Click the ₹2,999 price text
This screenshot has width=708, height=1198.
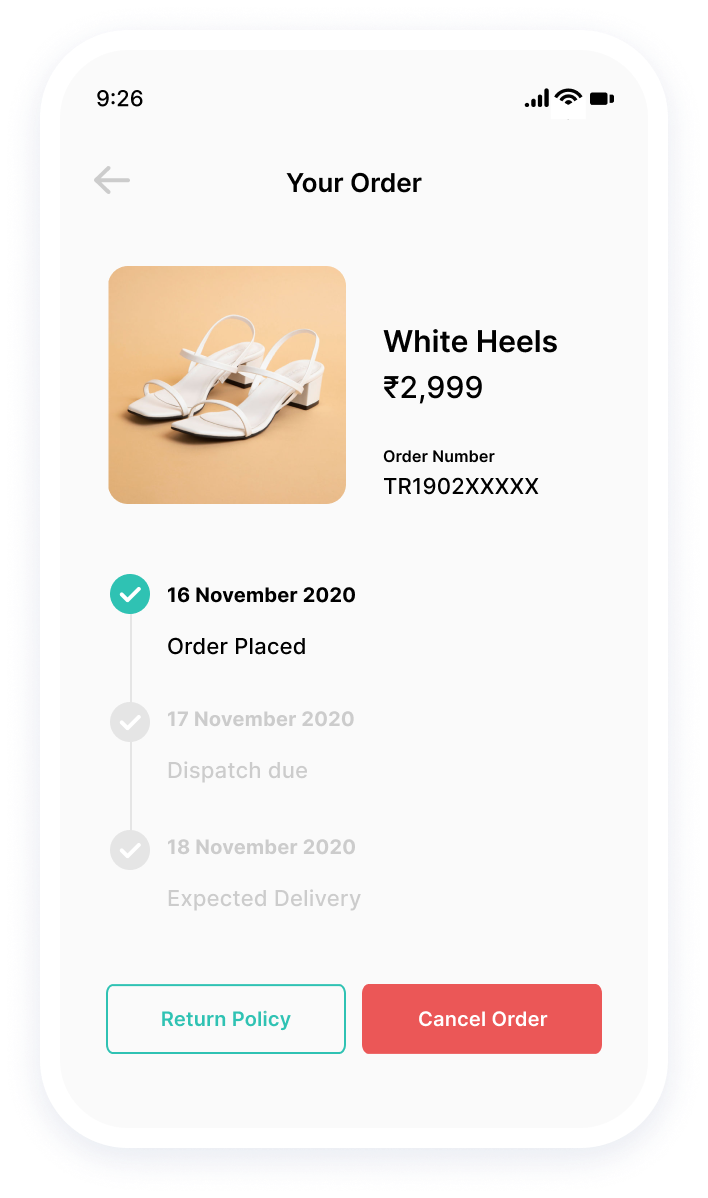[433, 387]
